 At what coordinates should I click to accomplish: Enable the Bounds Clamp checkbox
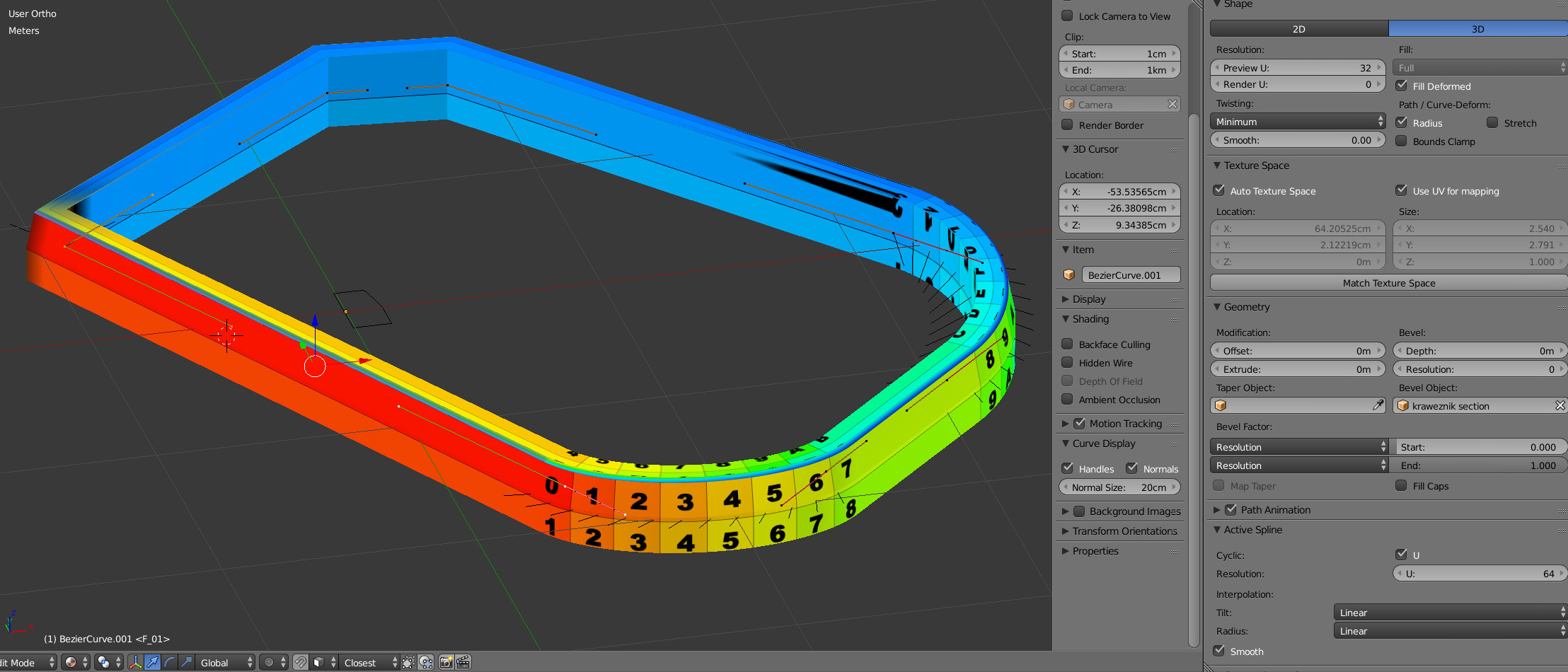[x=1401, y=141]
